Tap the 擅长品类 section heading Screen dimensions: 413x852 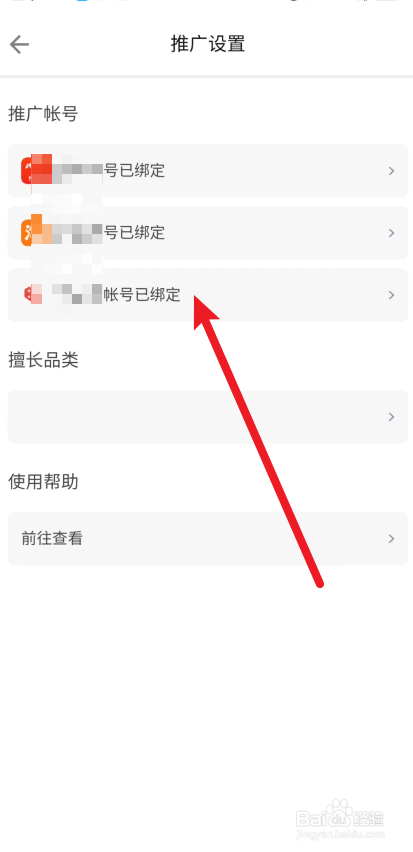[43, 359]
